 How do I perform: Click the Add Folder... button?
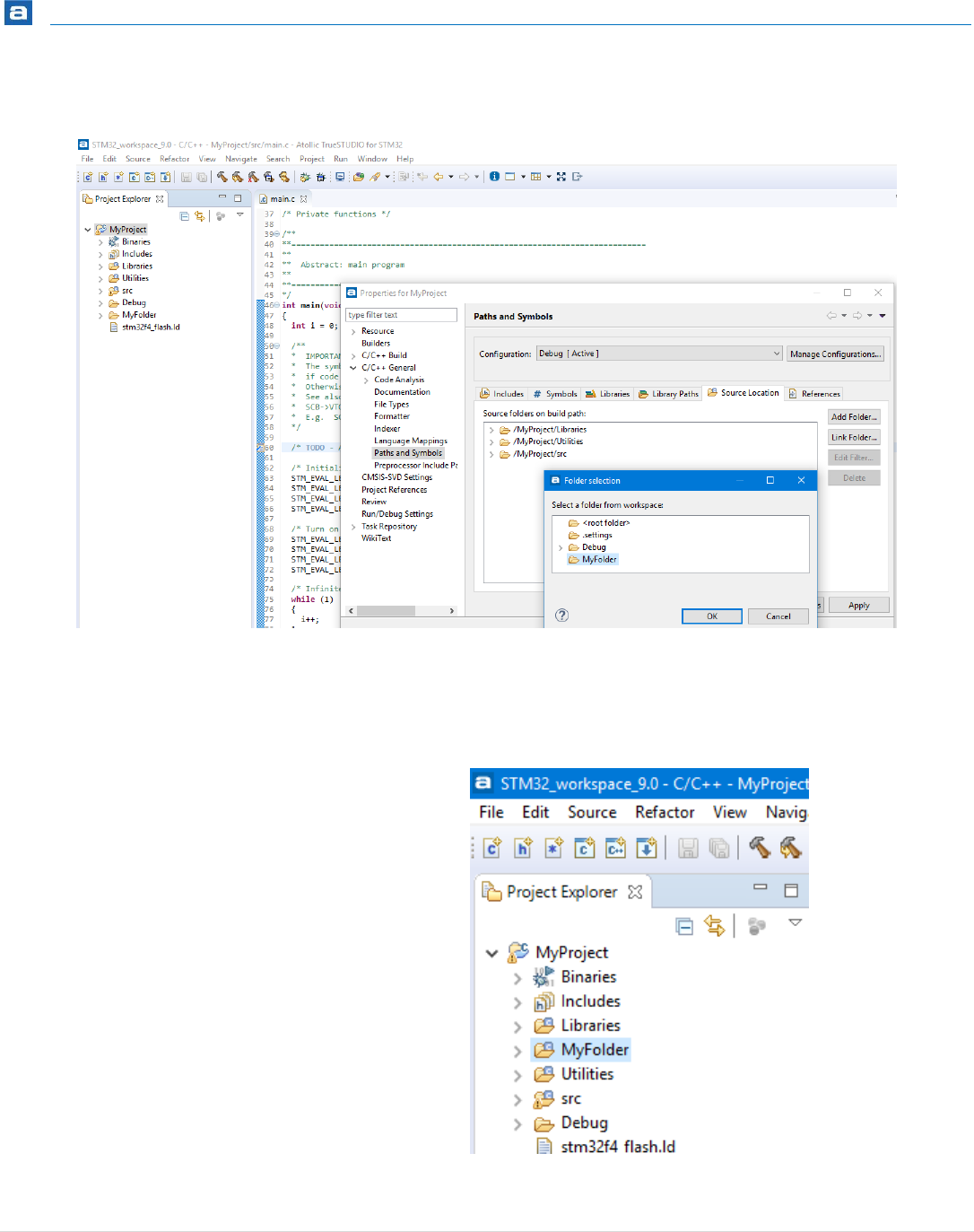[x=854, y=417]
